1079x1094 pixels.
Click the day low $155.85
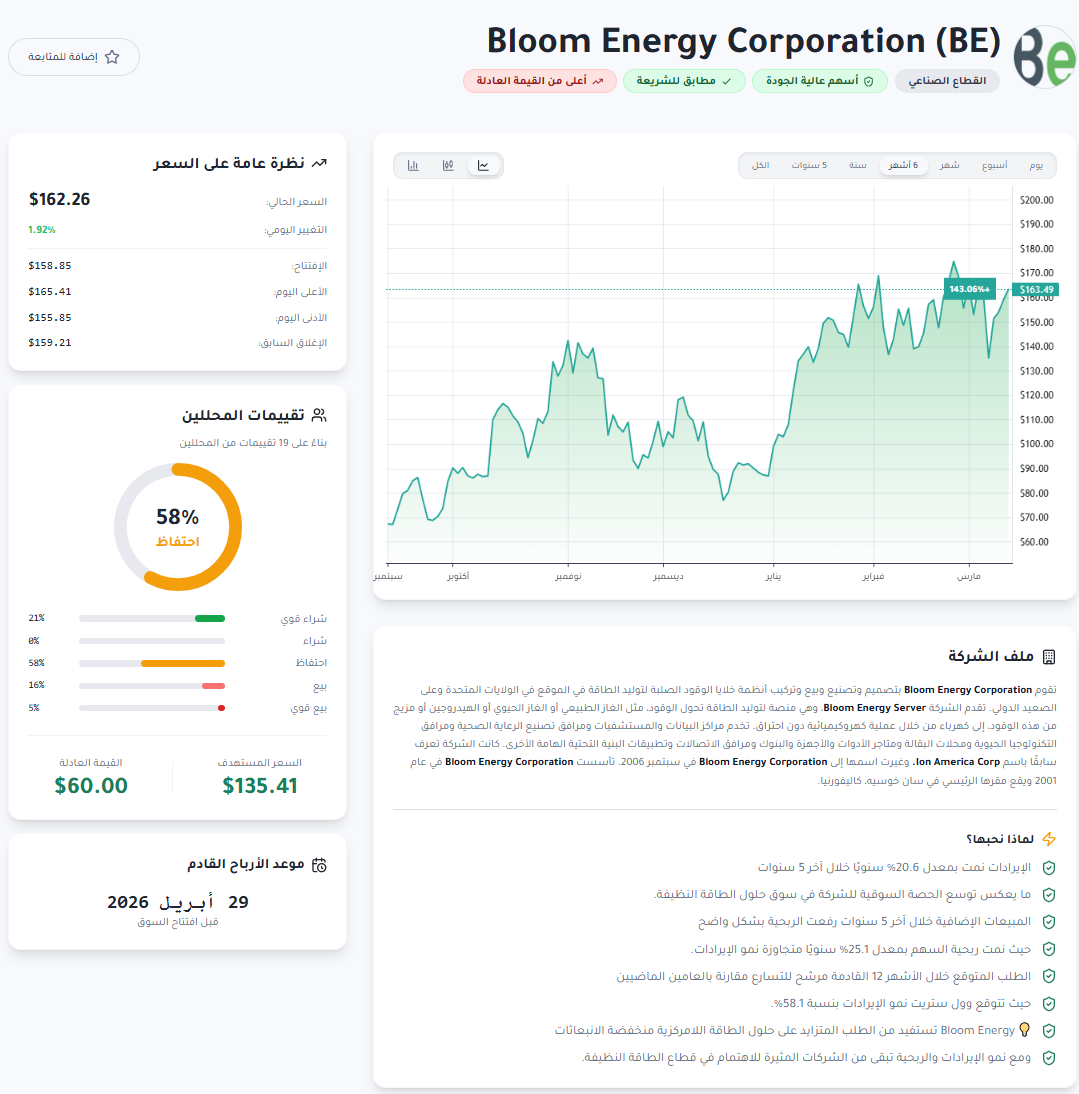(x=50, y=317)
